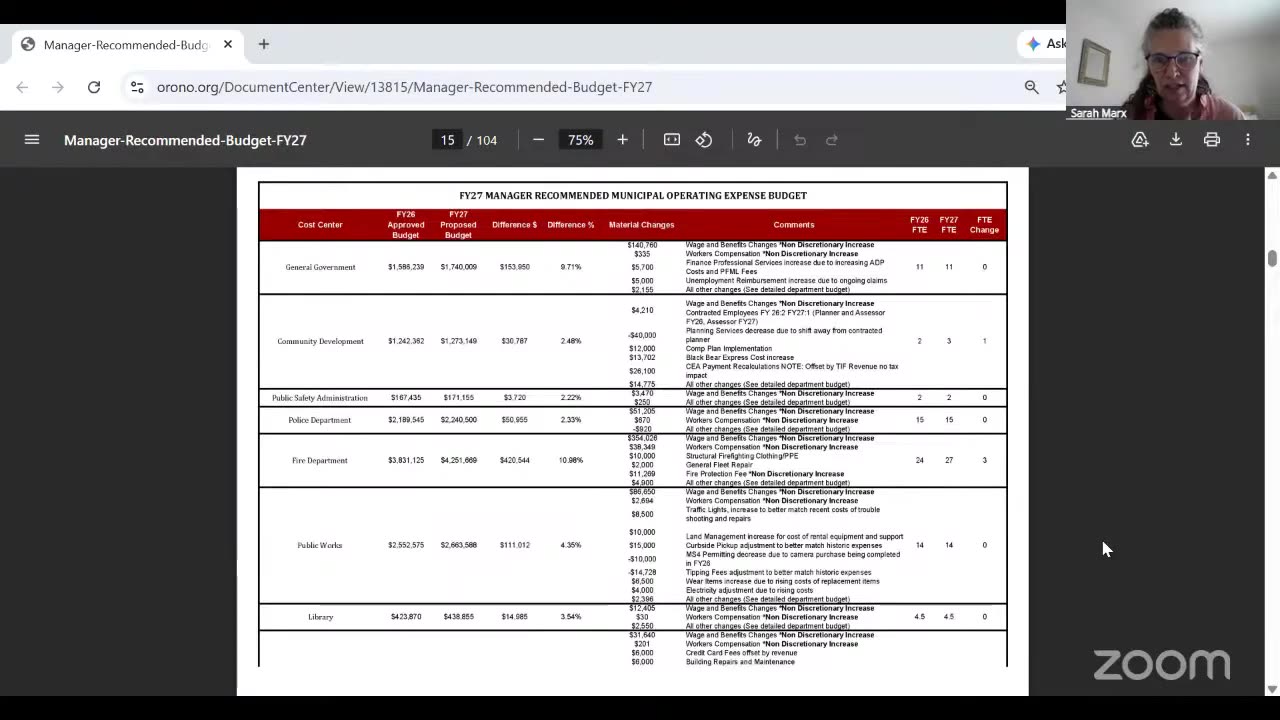
Task: Open PDF viewer more actions menu
Action: 1248,140
